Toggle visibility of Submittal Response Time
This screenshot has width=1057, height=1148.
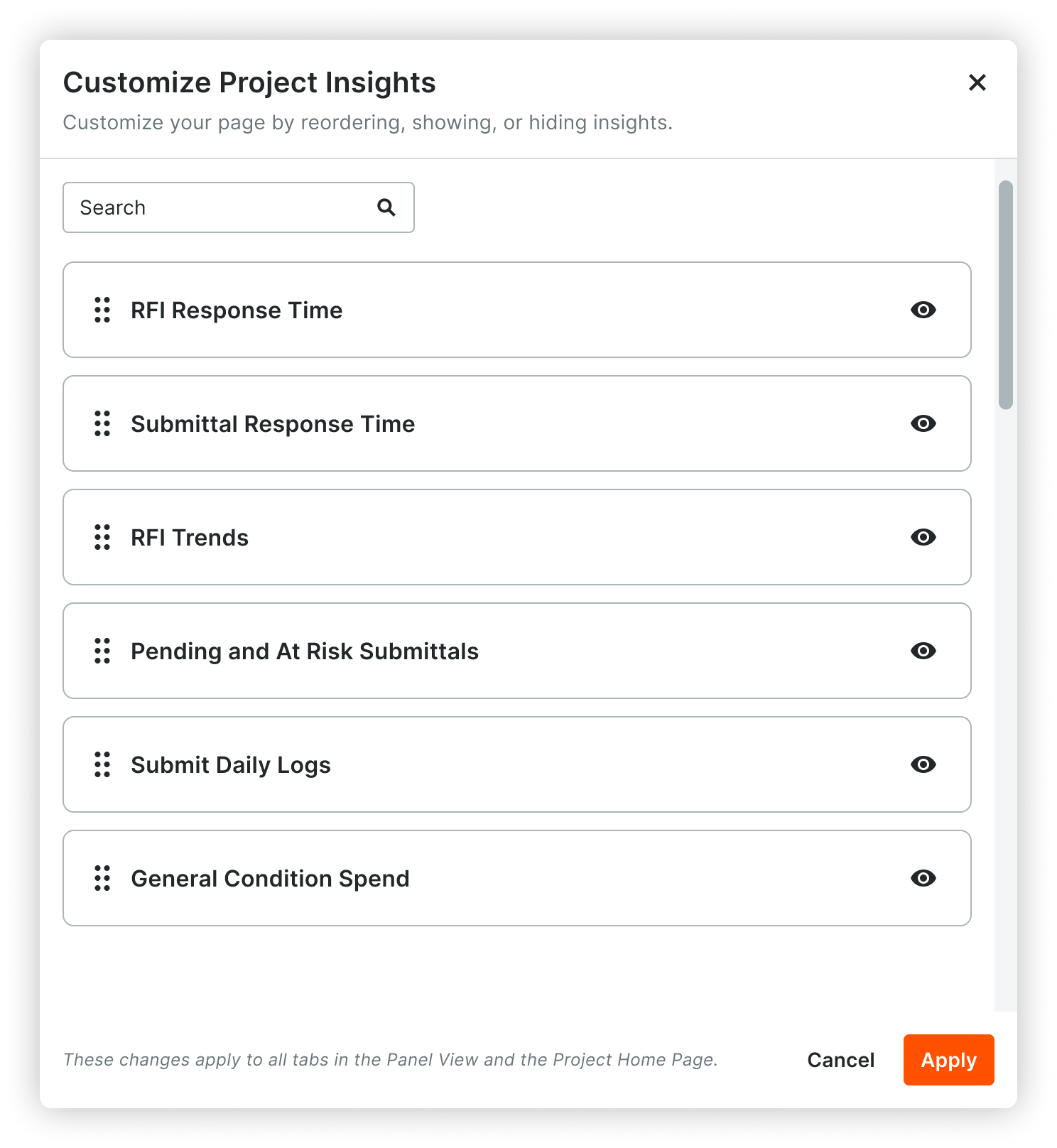tap(923, 423)
